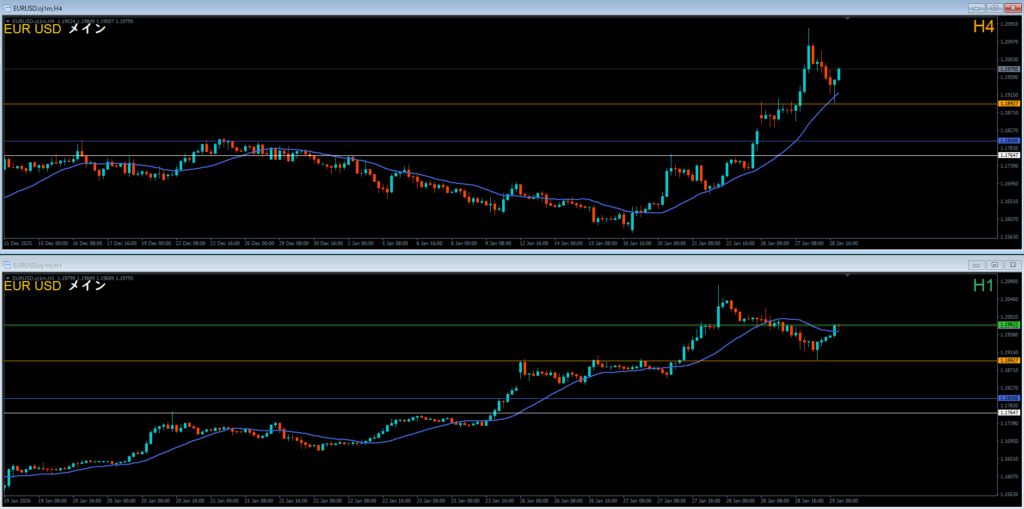This screenshot has height=509, width=1024.
Task: Click the 'EUR USD メイン' label on H4 chart
Action: click(x=55, y=29)
